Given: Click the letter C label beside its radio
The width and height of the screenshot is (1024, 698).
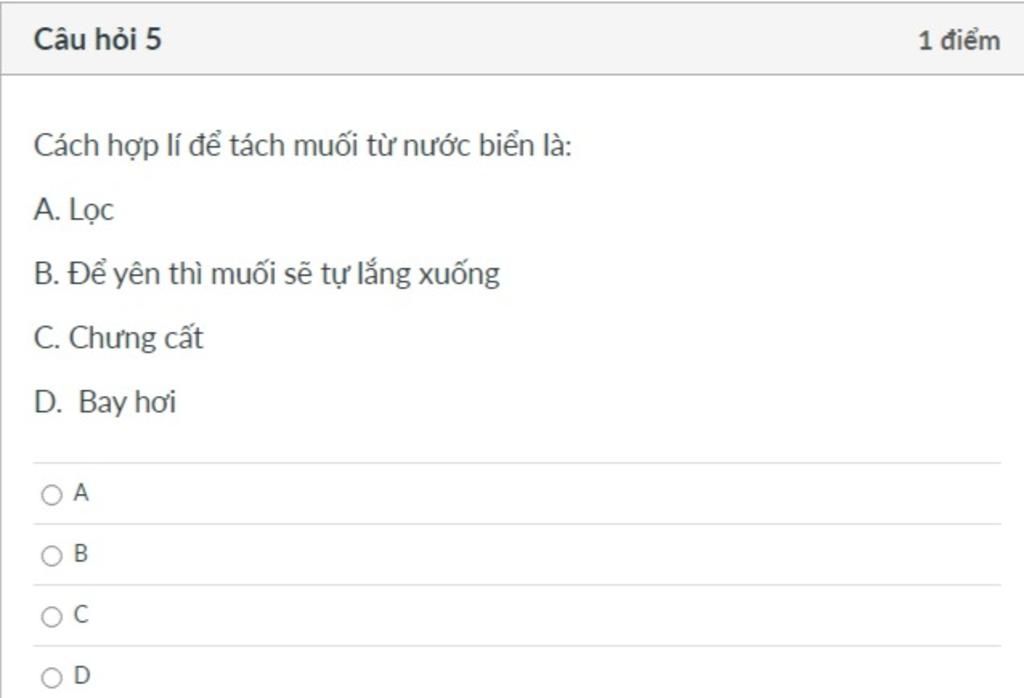Looking at the screenshot, I should (81, 615).
